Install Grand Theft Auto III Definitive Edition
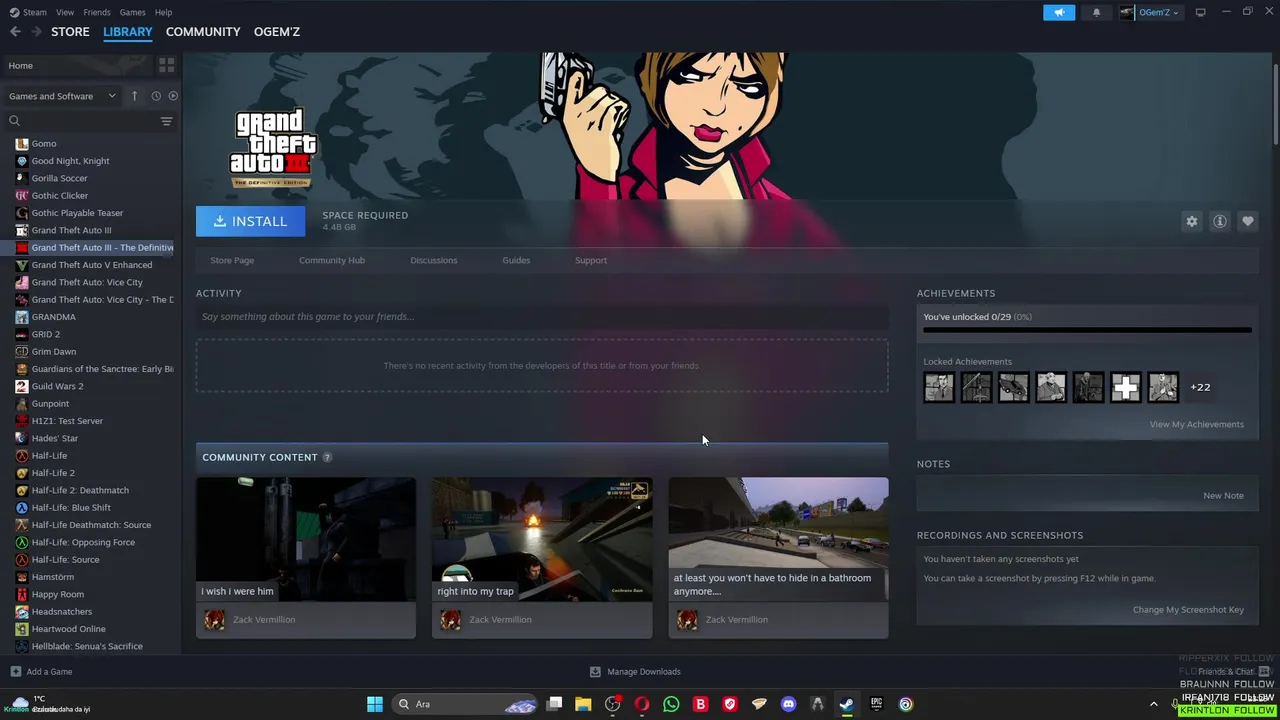This screenshot has width=1280, height=720. point(250,221)
